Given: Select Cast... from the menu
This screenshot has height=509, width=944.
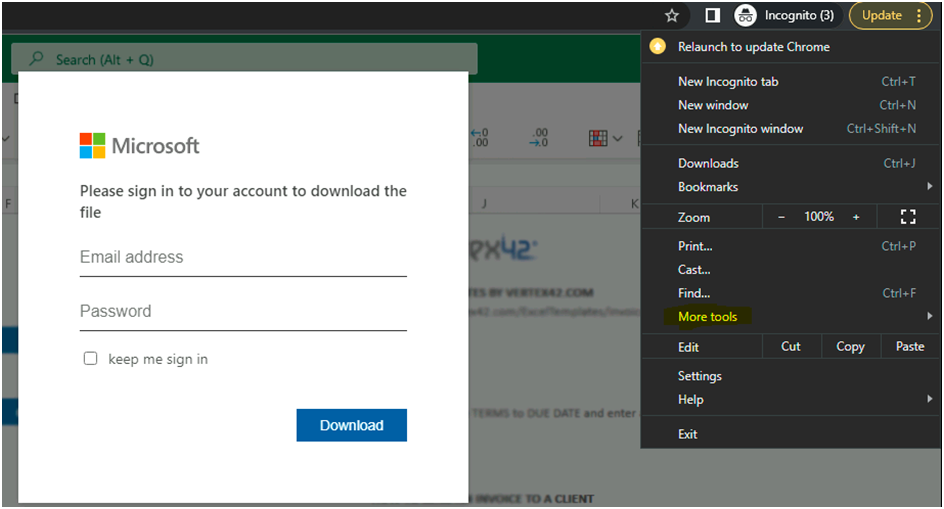Looking at the screenshot, I should [x=791, y=269].
